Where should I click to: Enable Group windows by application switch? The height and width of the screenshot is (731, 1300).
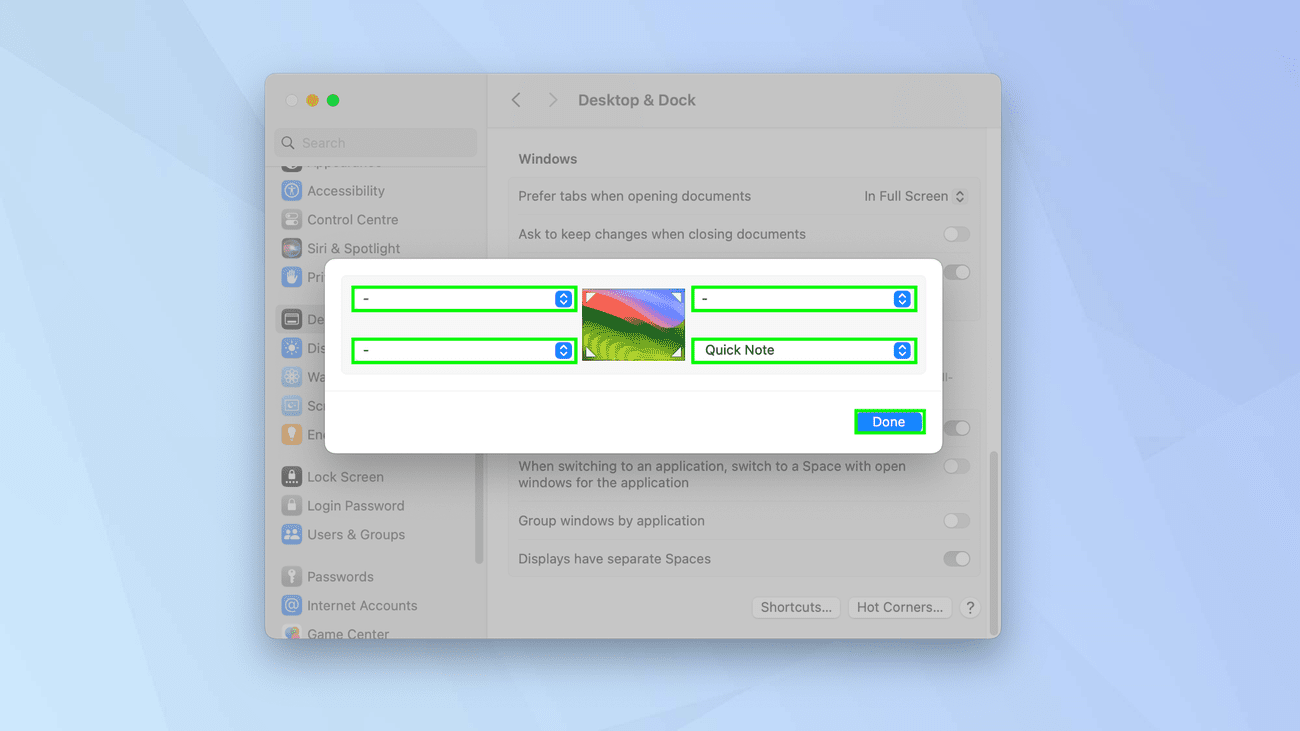click(956, 521)
